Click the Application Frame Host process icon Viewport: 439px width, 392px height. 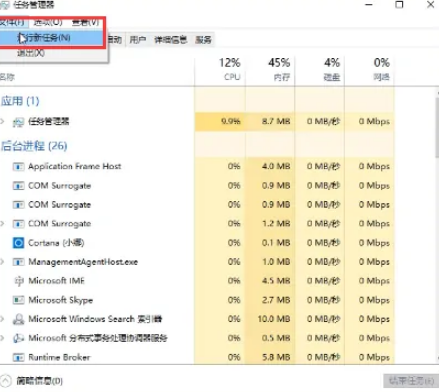[x=18, y=166]
